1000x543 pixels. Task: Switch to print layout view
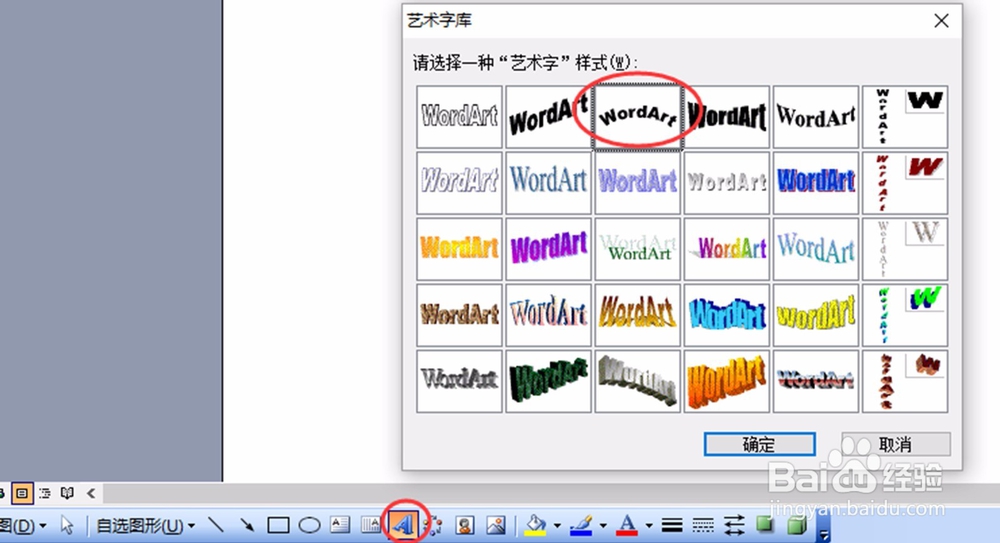tap(22, 493)
